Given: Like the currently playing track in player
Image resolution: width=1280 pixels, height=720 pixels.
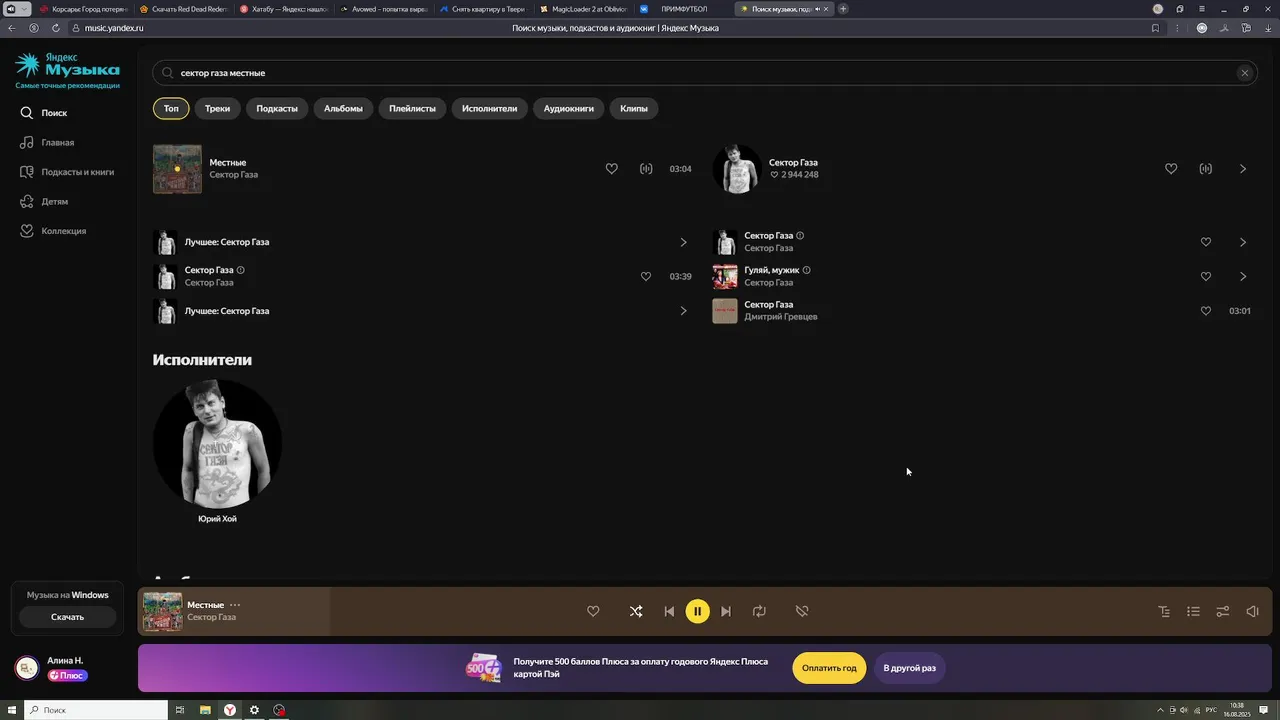Looking at the screenshot, I should coord(593,611).
